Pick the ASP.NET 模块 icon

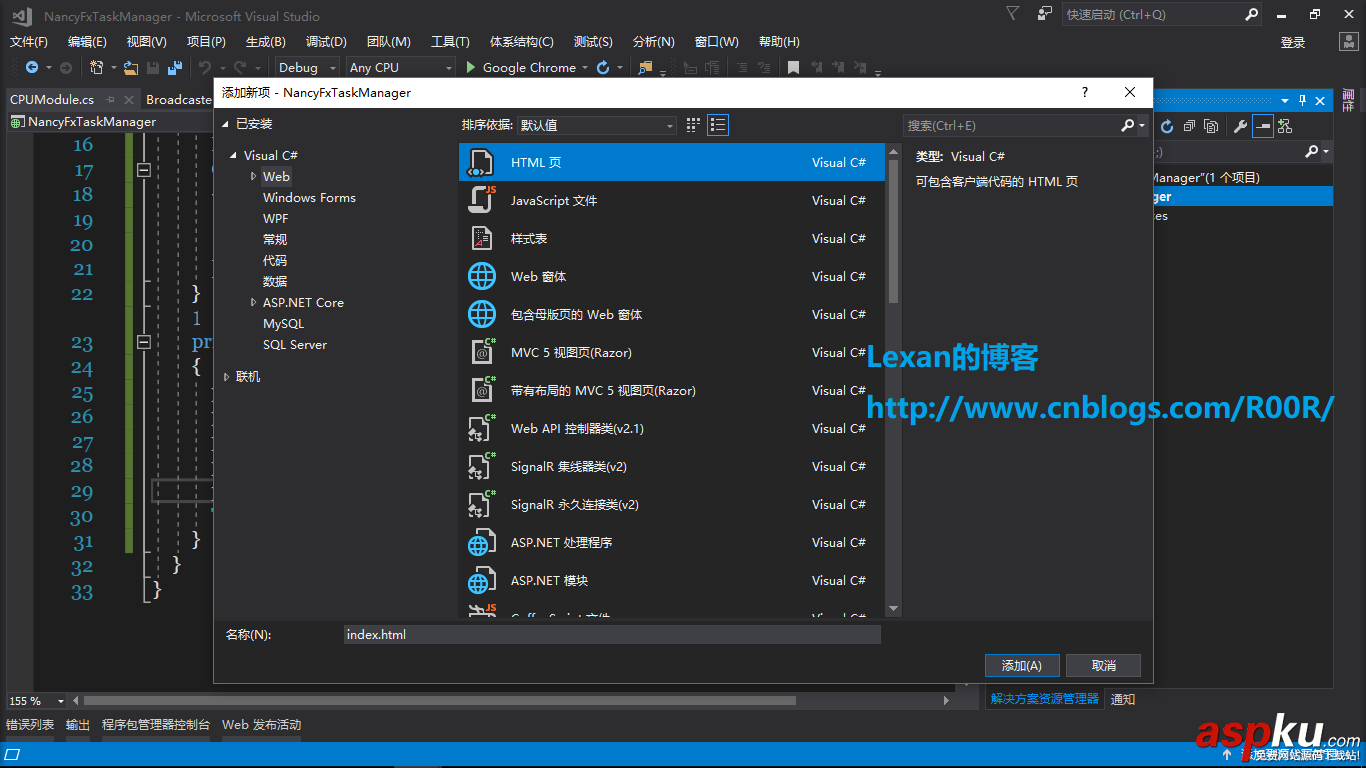[x=482, y=580]
